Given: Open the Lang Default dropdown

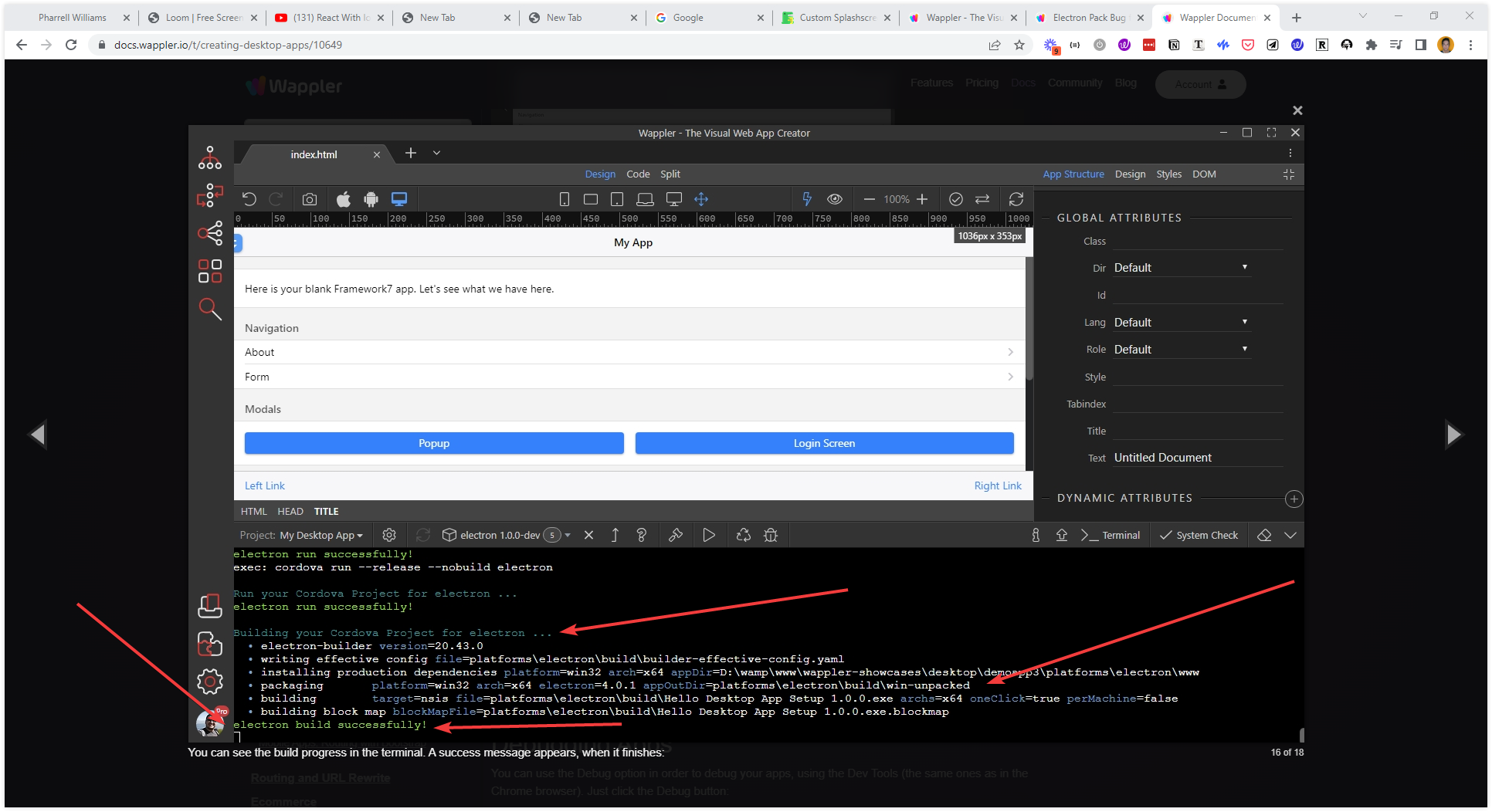Looking at the screenshot, I should point(1181,323).
